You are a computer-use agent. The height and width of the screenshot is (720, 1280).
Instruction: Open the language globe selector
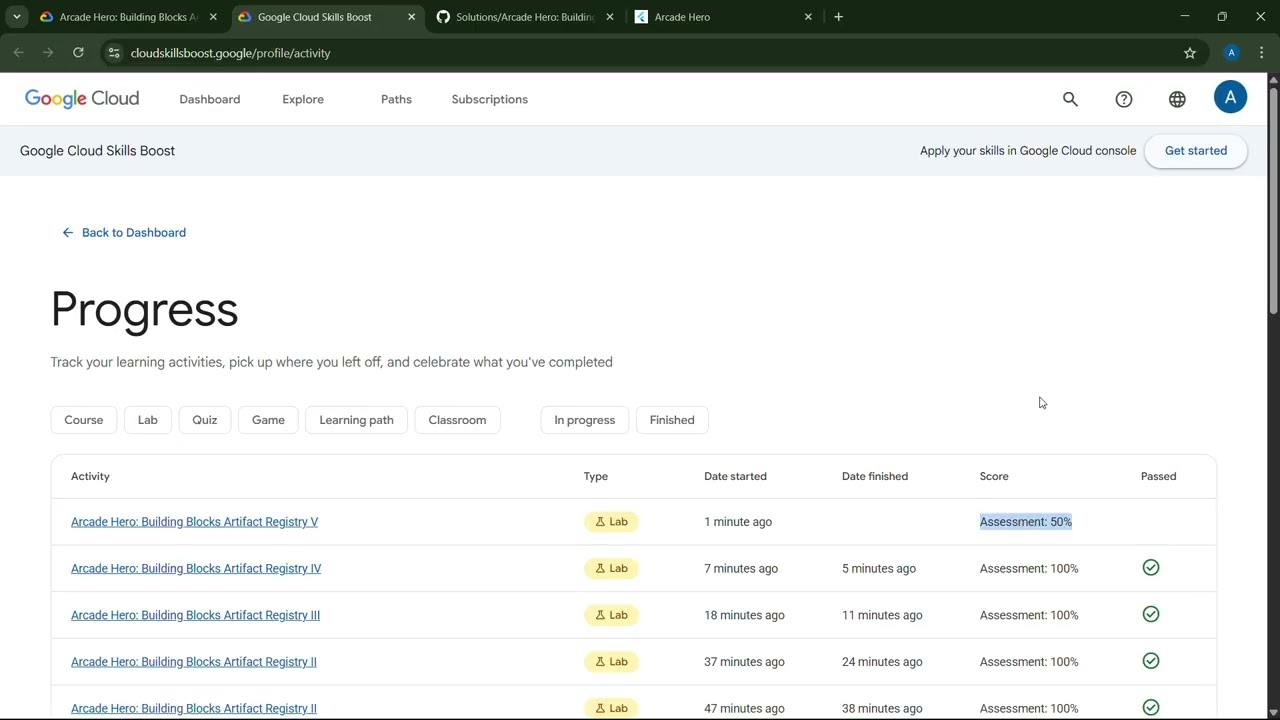(1177, 99)
